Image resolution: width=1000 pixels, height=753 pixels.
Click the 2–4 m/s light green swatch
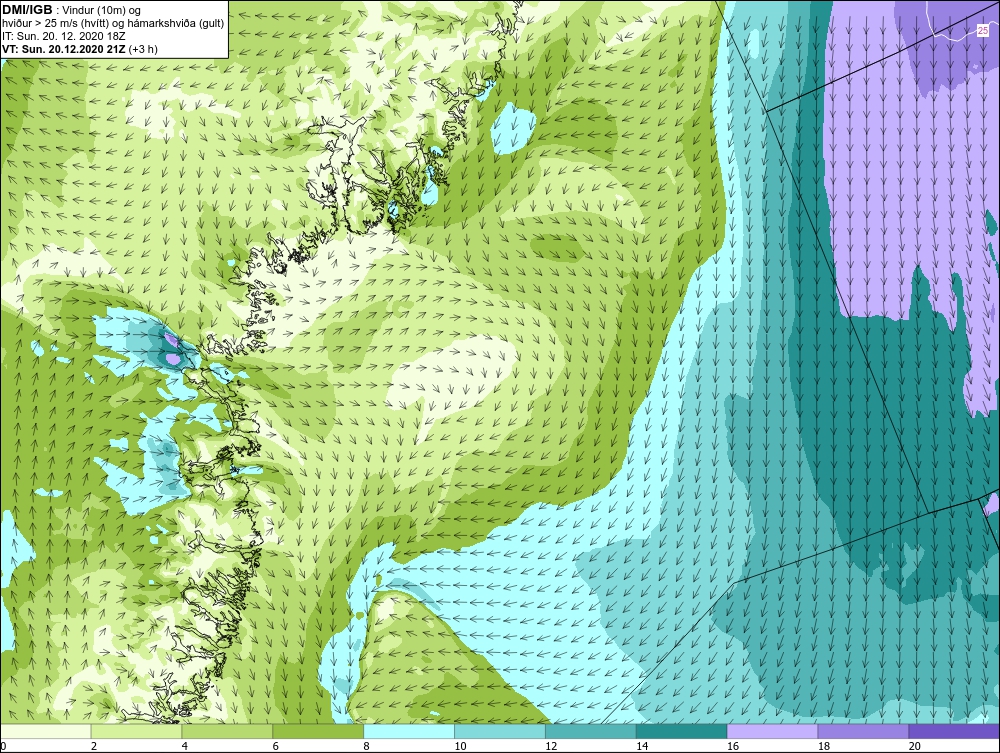coord(136,731)
